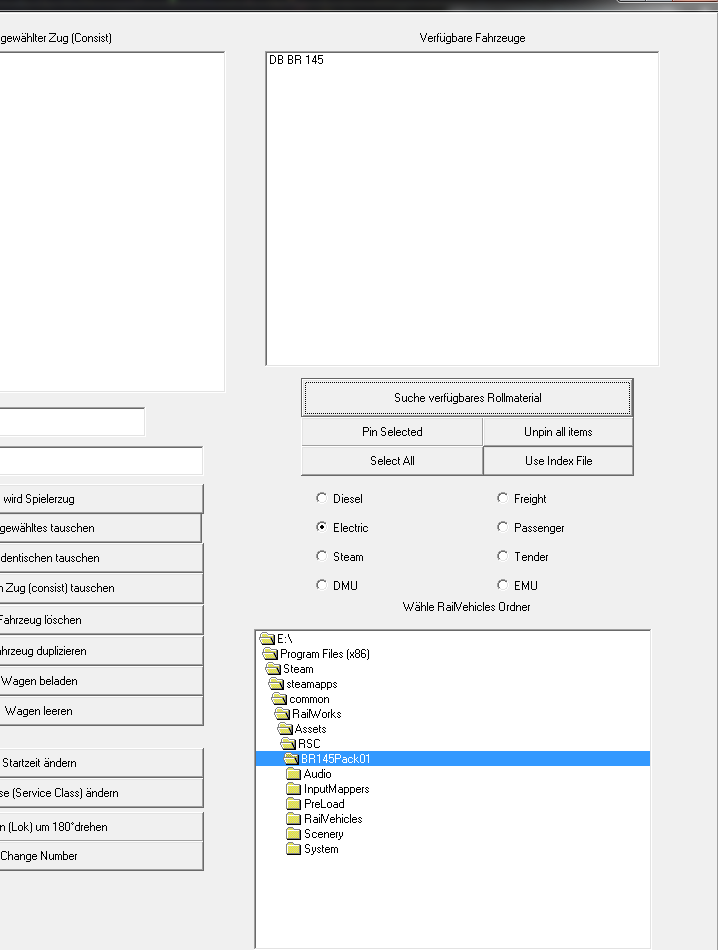
Task: Click the E:\ drive folder icon
Action: 267,639
